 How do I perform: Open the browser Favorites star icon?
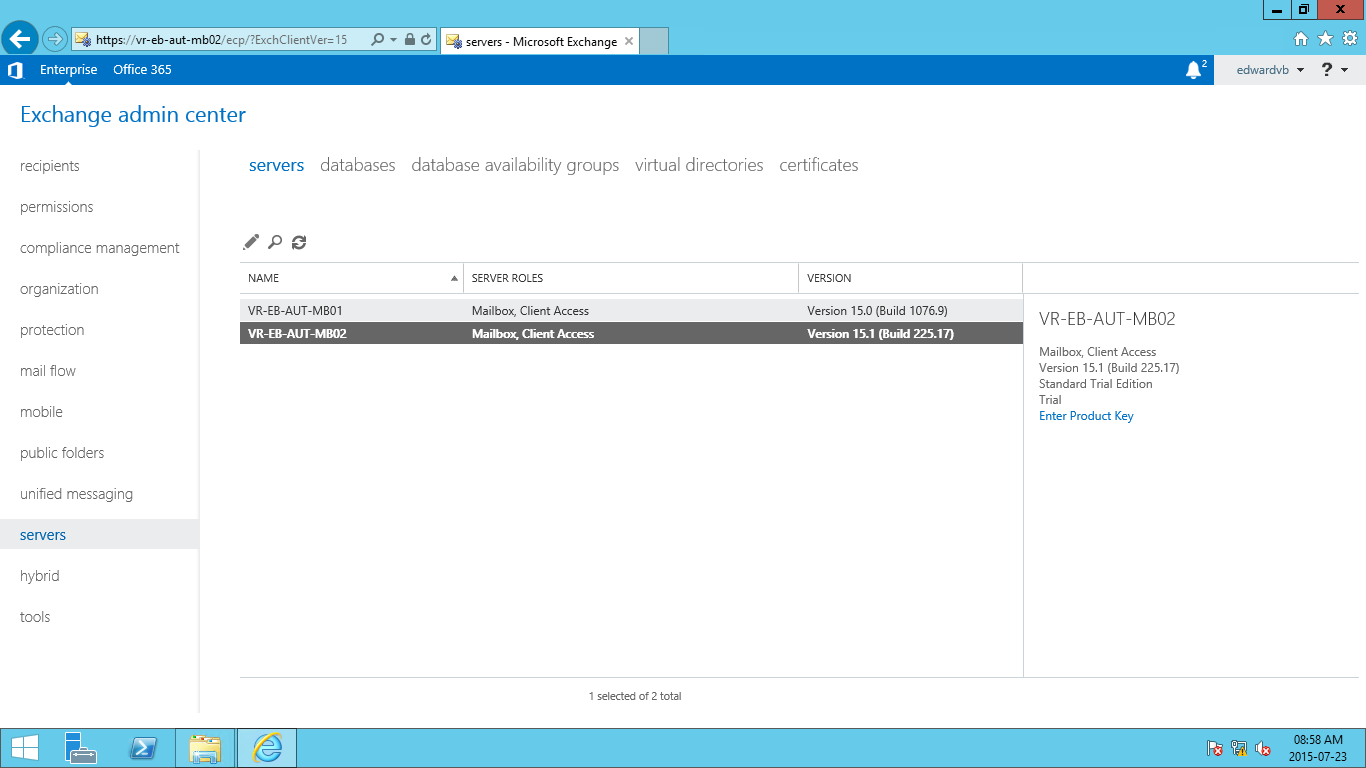click(1325, 39)
